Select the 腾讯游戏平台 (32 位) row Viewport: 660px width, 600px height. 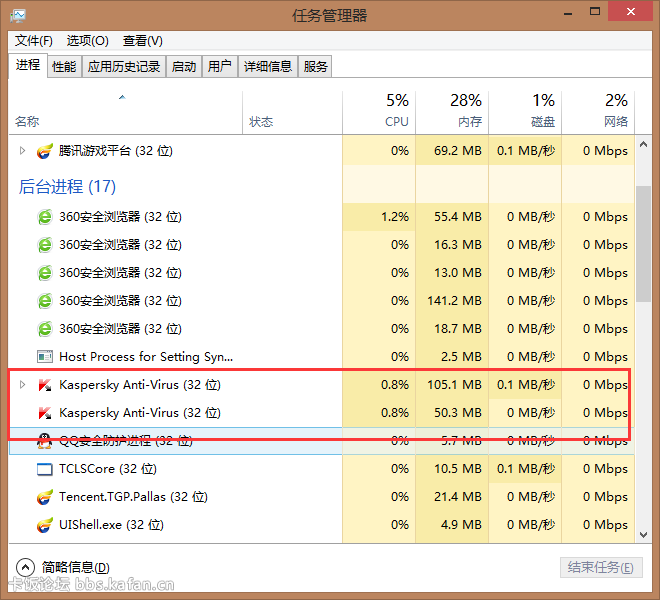[x=322, y=151]
